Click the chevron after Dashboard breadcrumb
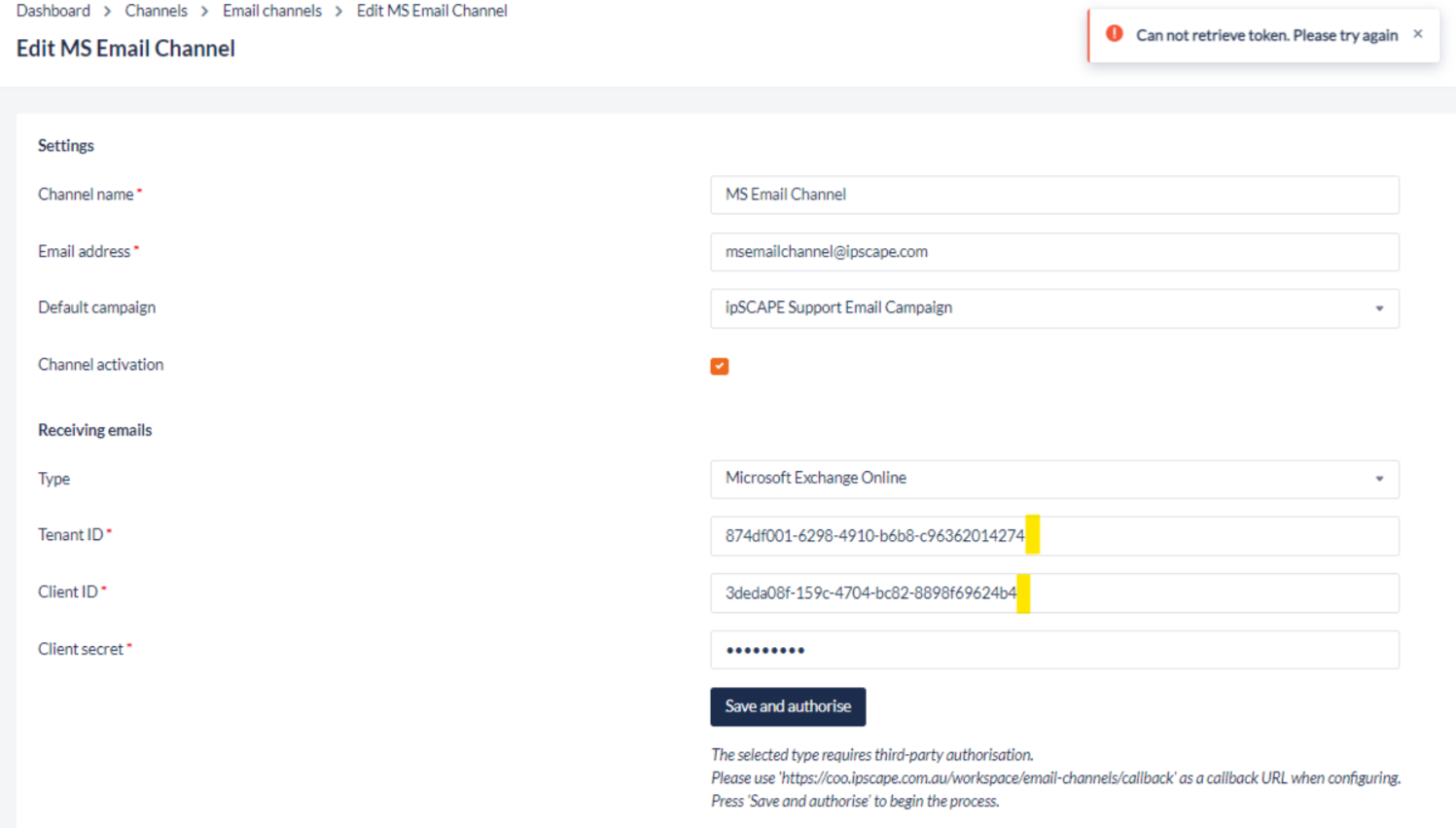 click(108, 12)
